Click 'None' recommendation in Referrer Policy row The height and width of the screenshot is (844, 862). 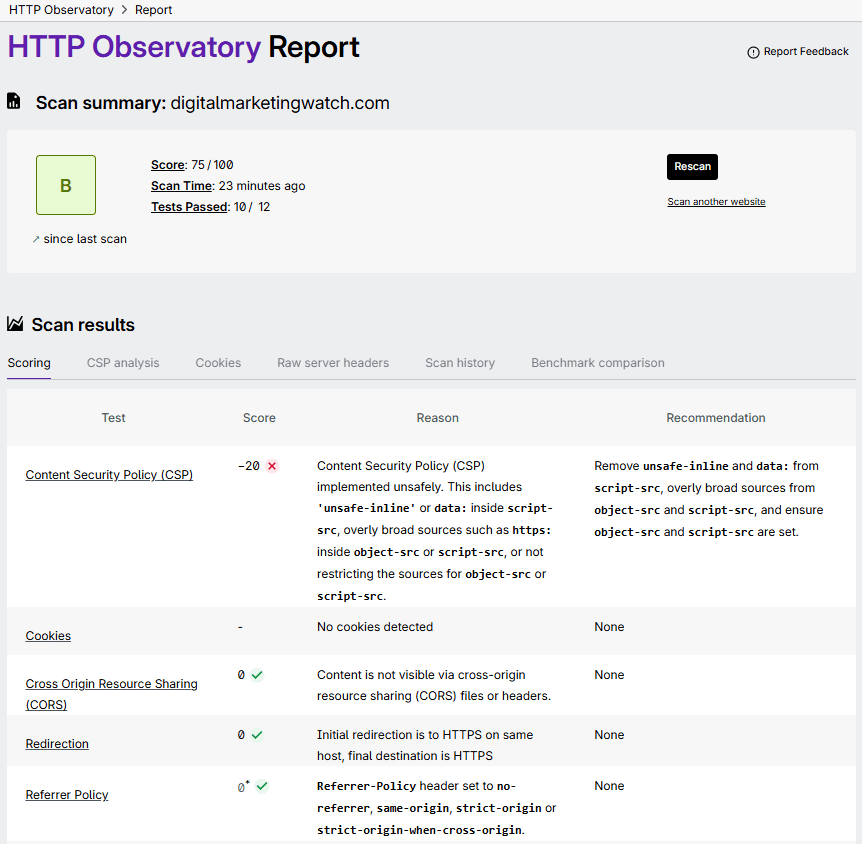609,786
